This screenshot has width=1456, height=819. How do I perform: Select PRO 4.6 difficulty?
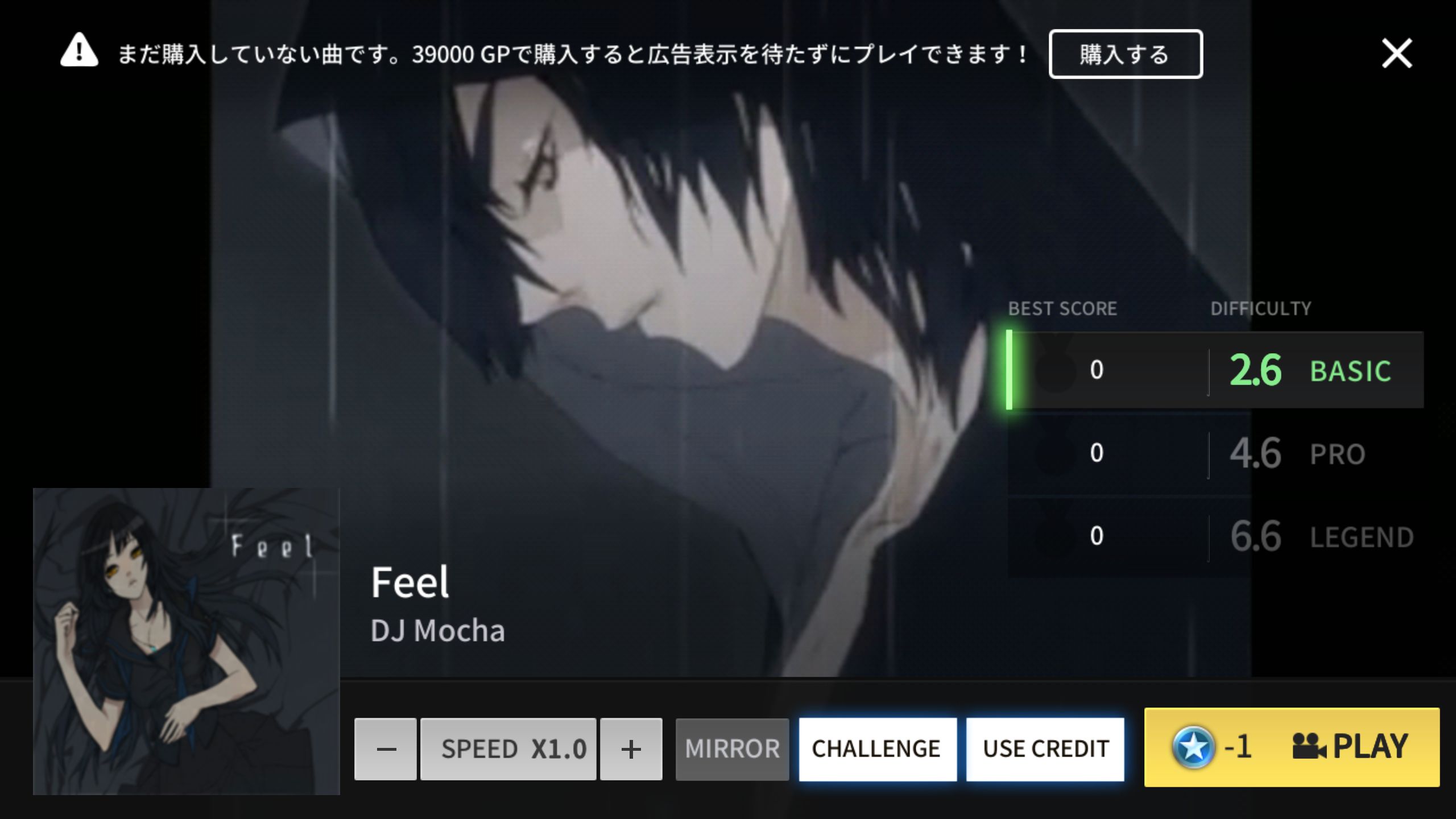pos(1215,453)
